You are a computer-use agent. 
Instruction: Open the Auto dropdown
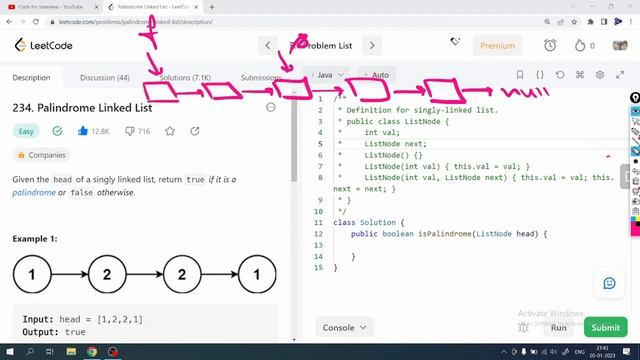tap(376, 75)
